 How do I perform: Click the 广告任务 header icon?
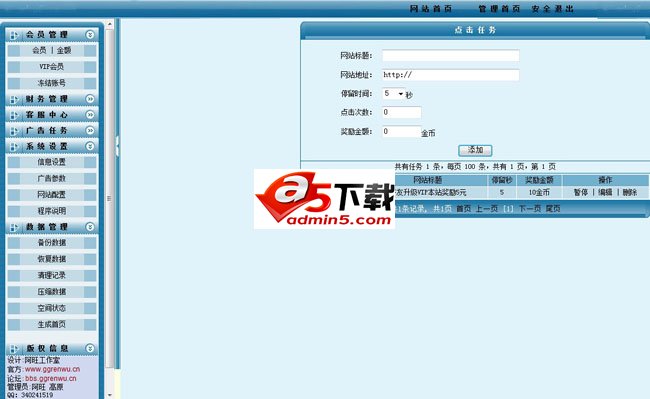15,131
